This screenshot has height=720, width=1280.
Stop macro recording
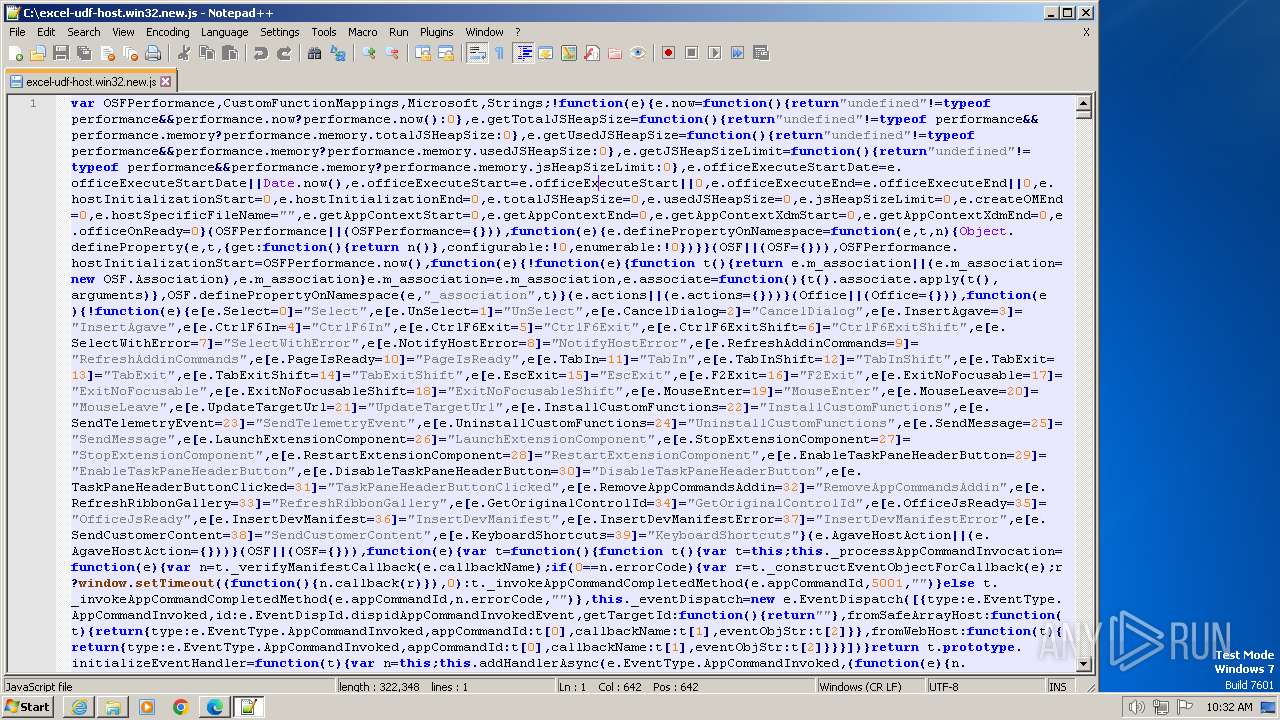691,53
